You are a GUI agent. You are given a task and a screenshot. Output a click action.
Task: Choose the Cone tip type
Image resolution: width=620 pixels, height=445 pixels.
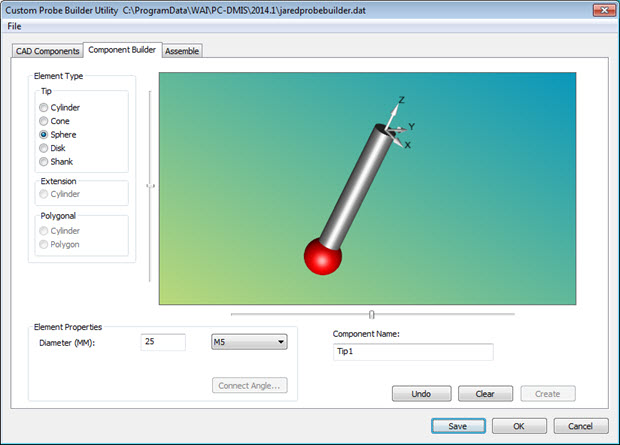pos(43,120)
